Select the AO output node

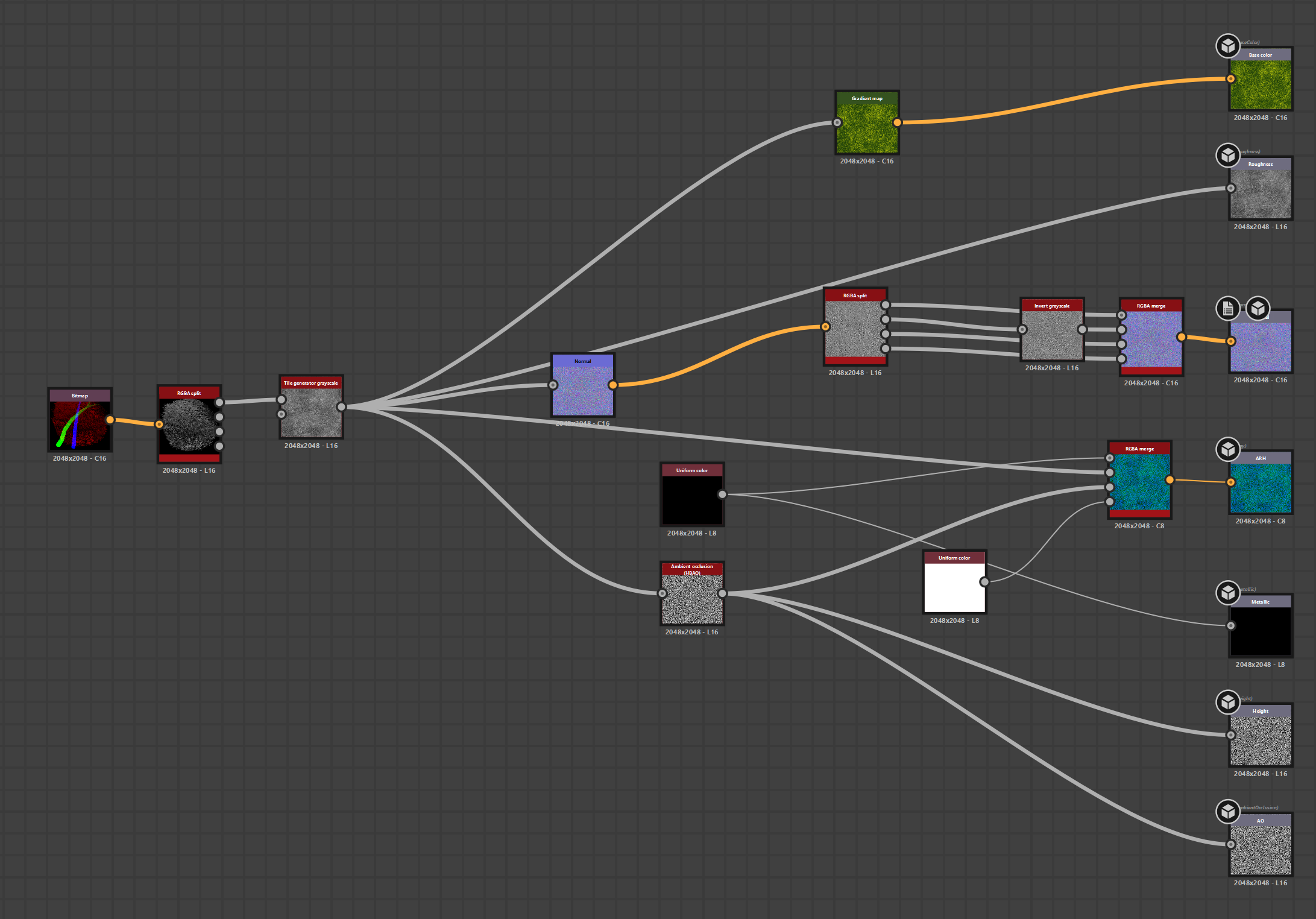pos(1261,844)
